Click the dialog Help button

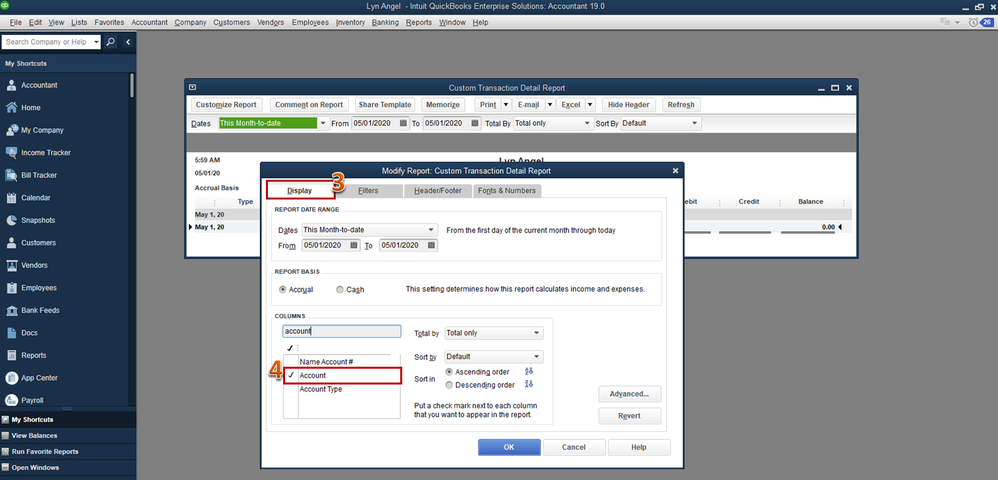(x=639, y=448)
